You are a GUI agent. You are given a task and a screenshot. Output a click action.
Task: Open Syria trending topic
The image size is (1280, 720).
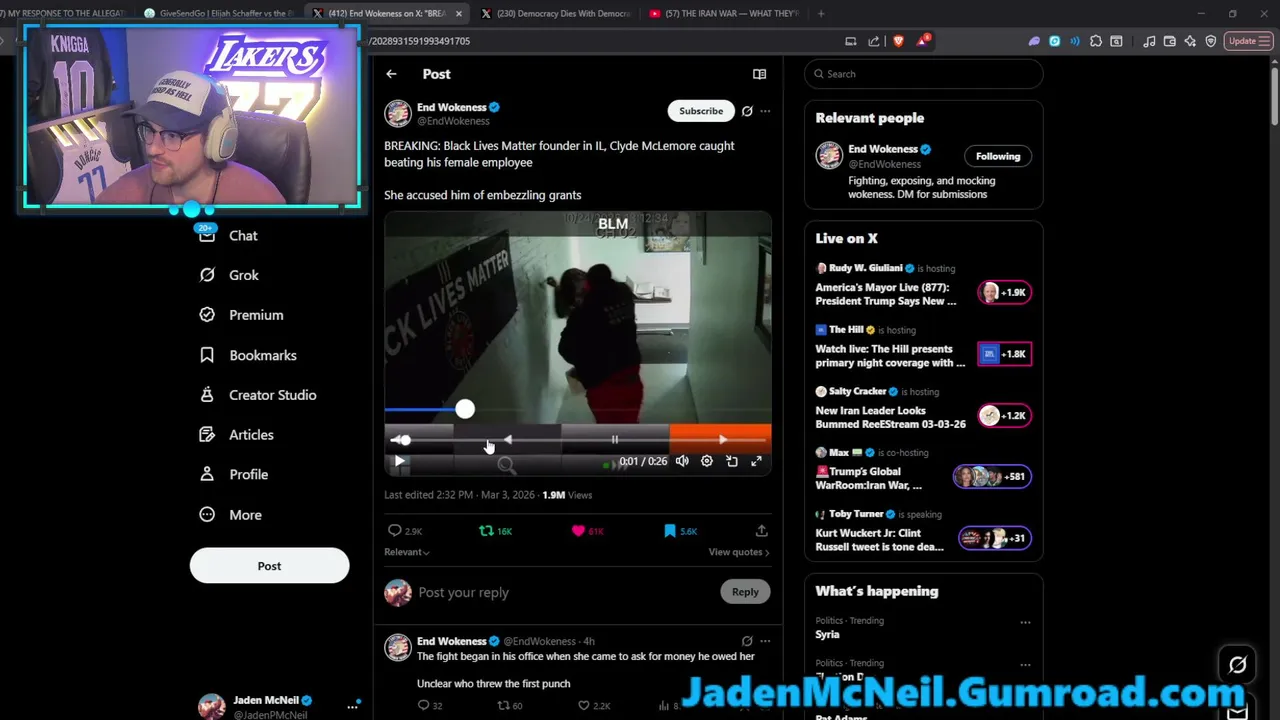[x=827, y=635]
